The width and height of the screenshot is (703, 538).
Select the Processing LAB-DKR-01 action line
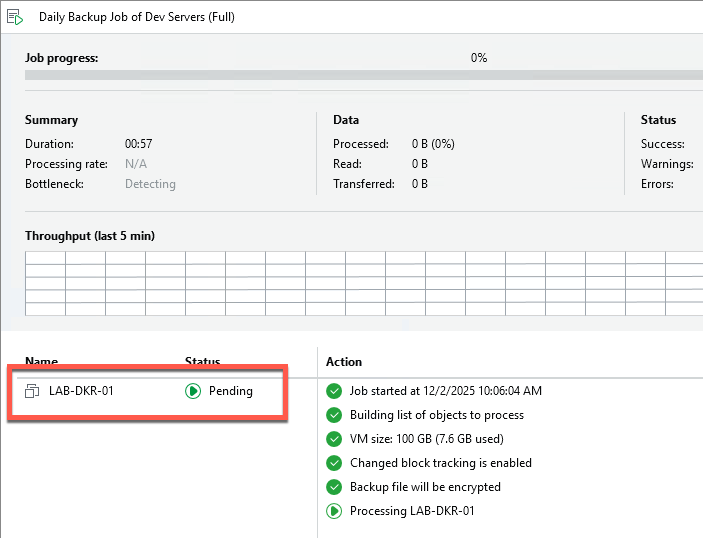pyautogui.click(x=411, y=511)
